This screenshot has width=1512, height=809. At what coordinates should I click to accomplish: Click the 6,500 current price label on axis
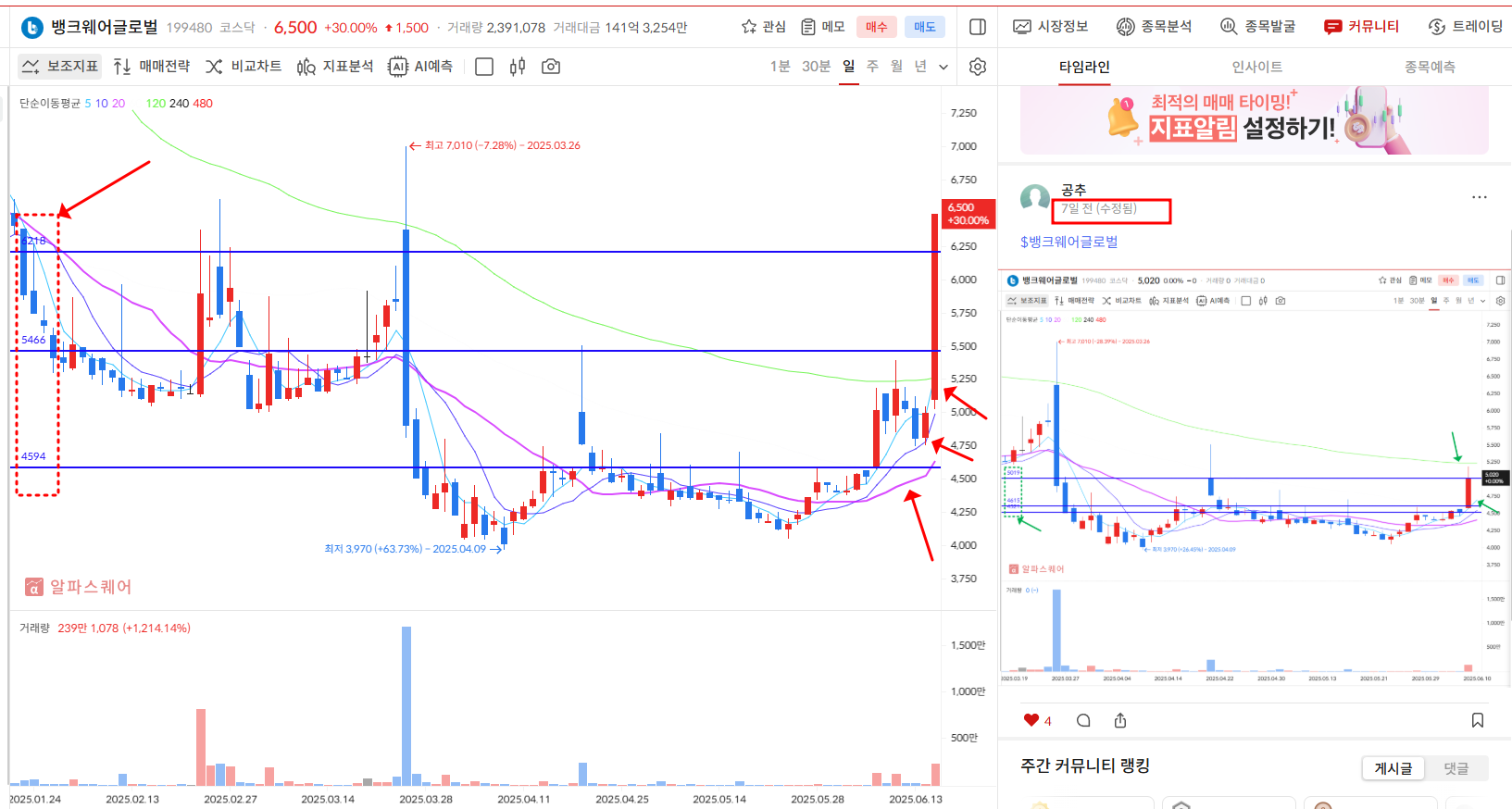click(x=968, y=214)
